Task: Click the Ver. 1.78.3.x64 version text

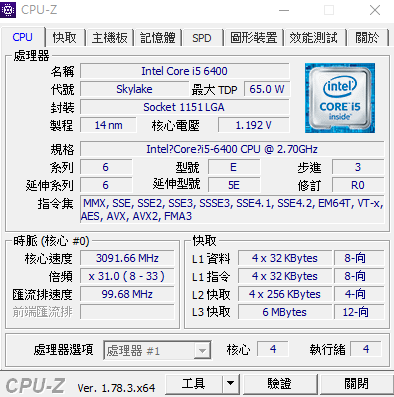Action: (x=116, y=388)
